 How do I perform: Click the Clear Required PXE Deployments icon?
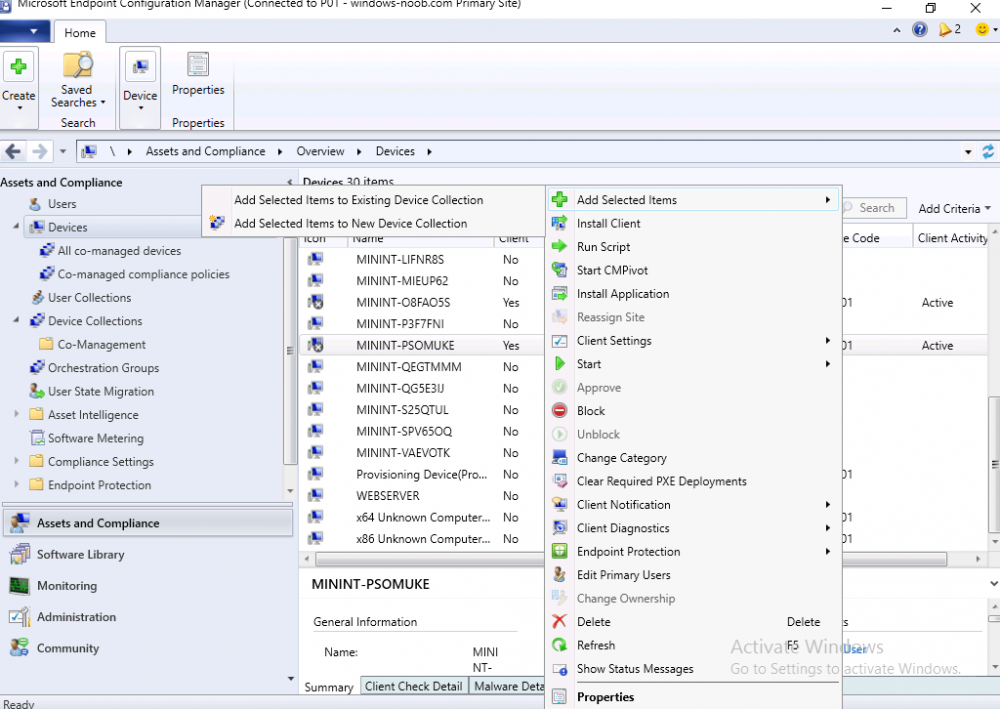coord(559,481)
